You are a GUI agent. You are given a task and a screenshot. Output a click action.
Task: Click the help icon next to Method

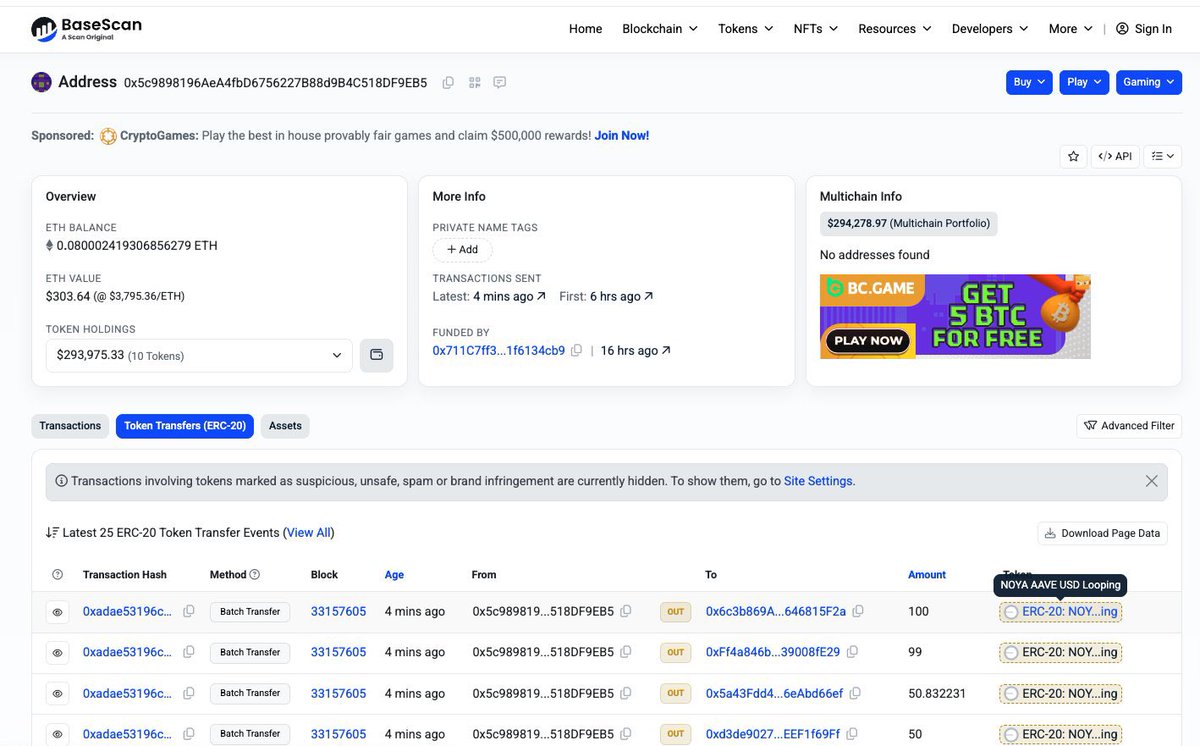[255, 575]
